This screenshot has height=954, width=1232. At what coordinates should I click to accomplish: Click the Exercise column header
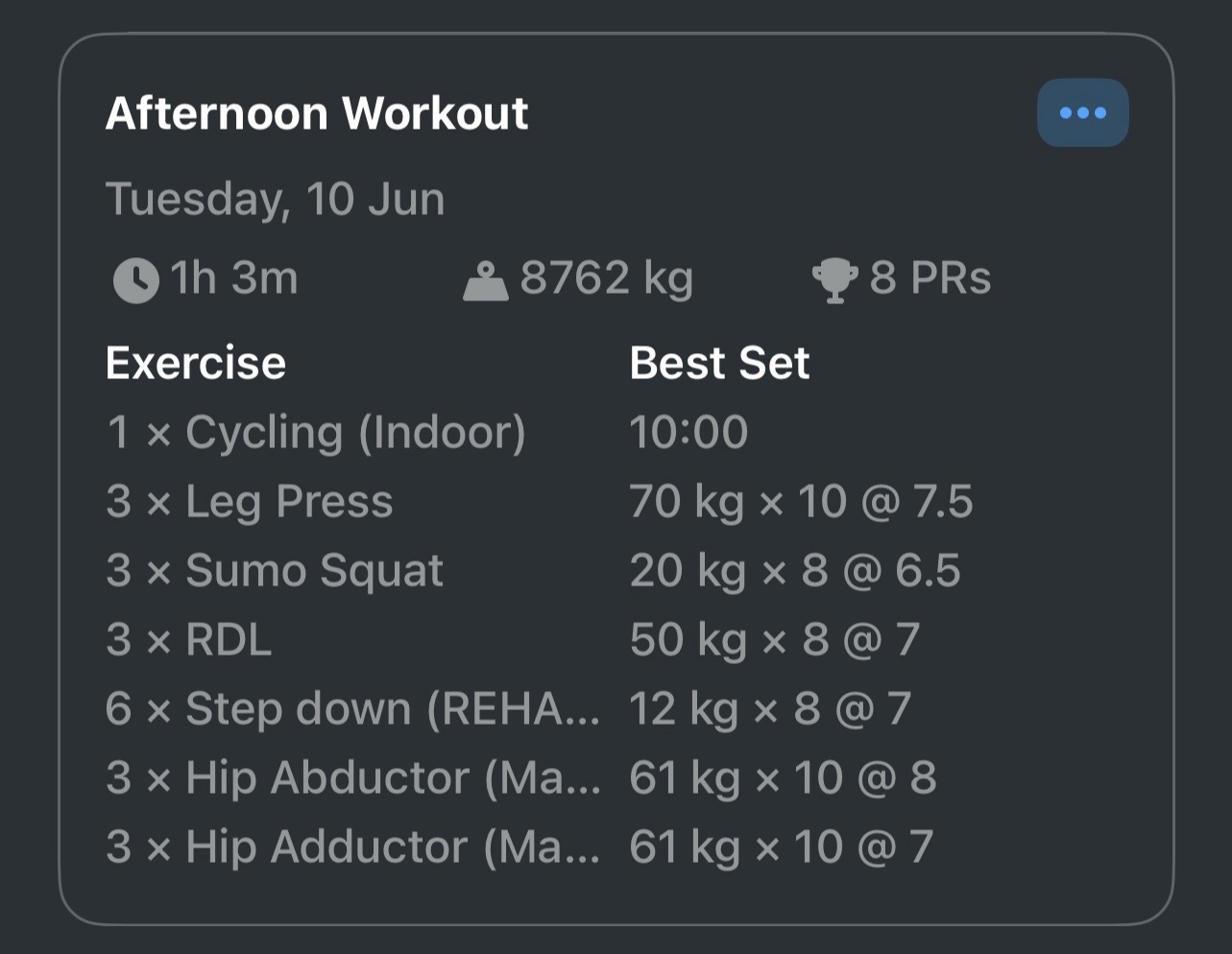pyautogui.click(x=196, y=363)
